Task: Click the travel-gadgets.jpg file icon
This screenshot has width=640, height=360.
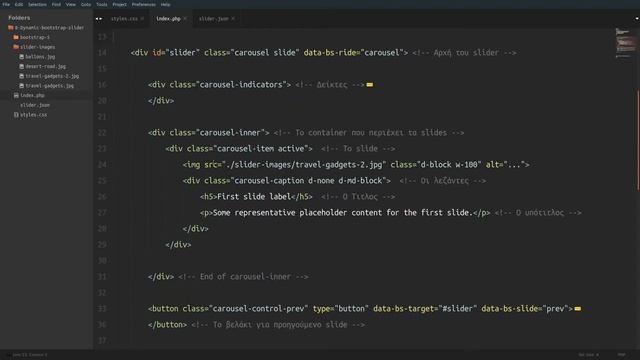Action: click(x=22, y=86)
